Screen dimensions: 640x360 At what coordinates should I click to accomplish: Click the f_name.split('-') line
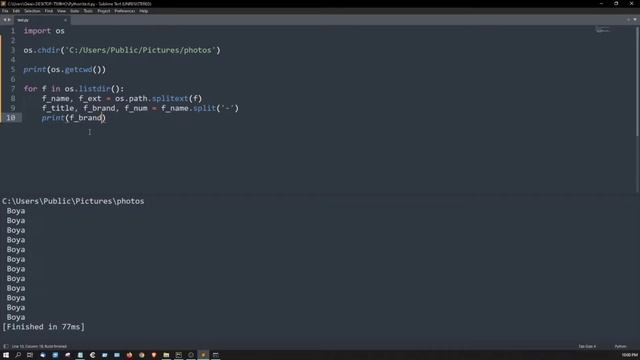pos(140,108)
